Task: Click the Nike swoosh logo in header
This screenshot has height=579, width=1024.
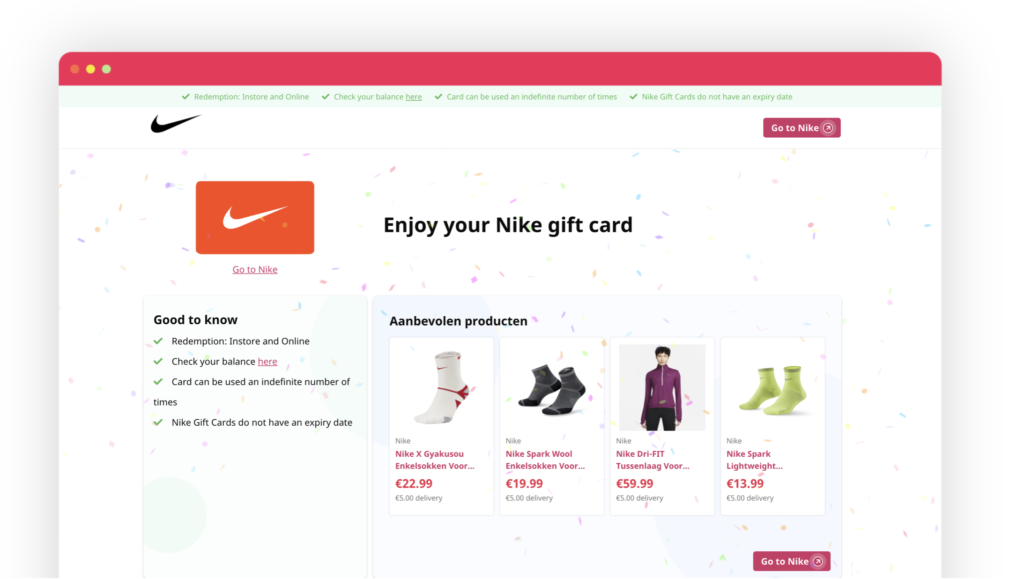Action: coord(176,123)
